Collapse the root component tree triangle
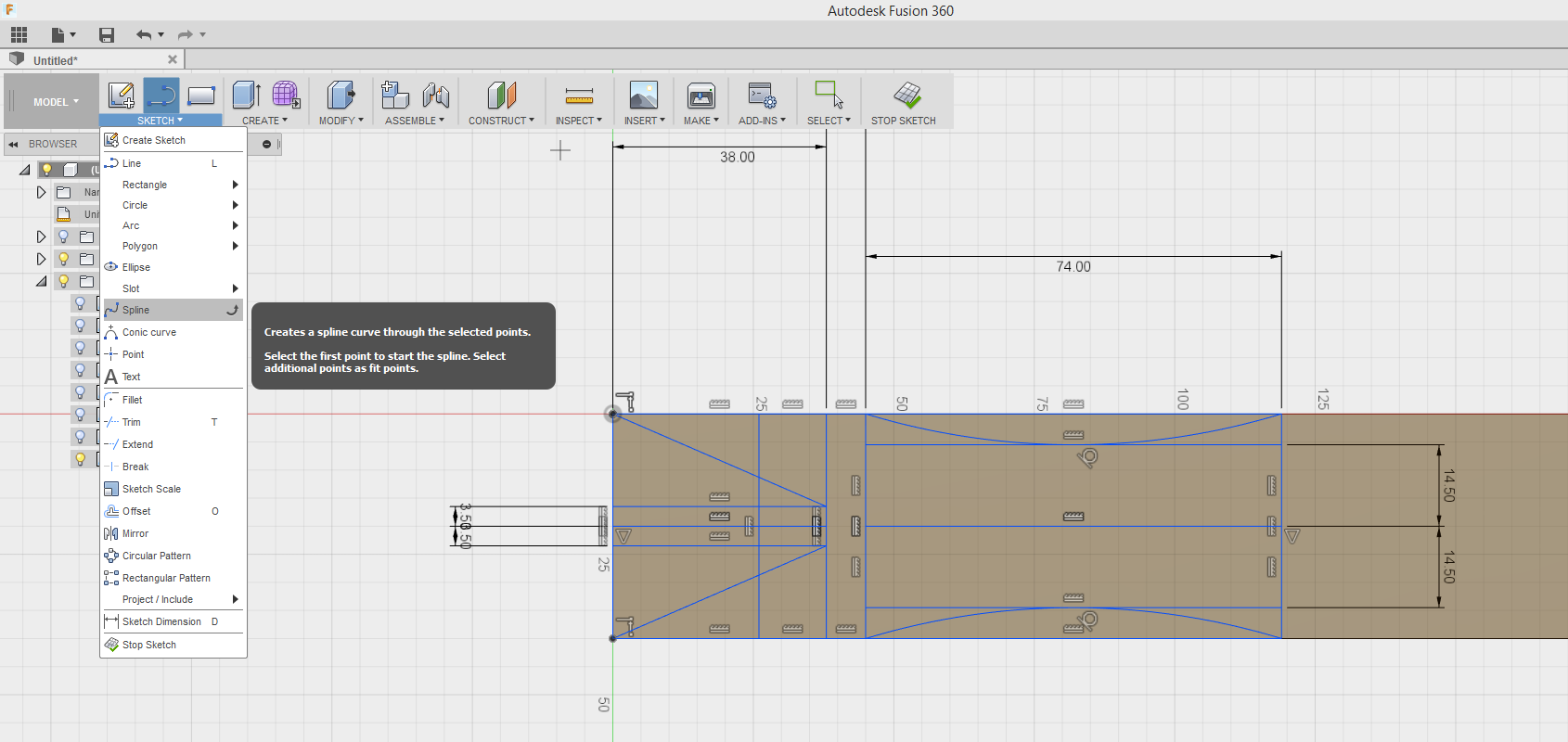Screen dimensions: 1568x742 [25, 170]
